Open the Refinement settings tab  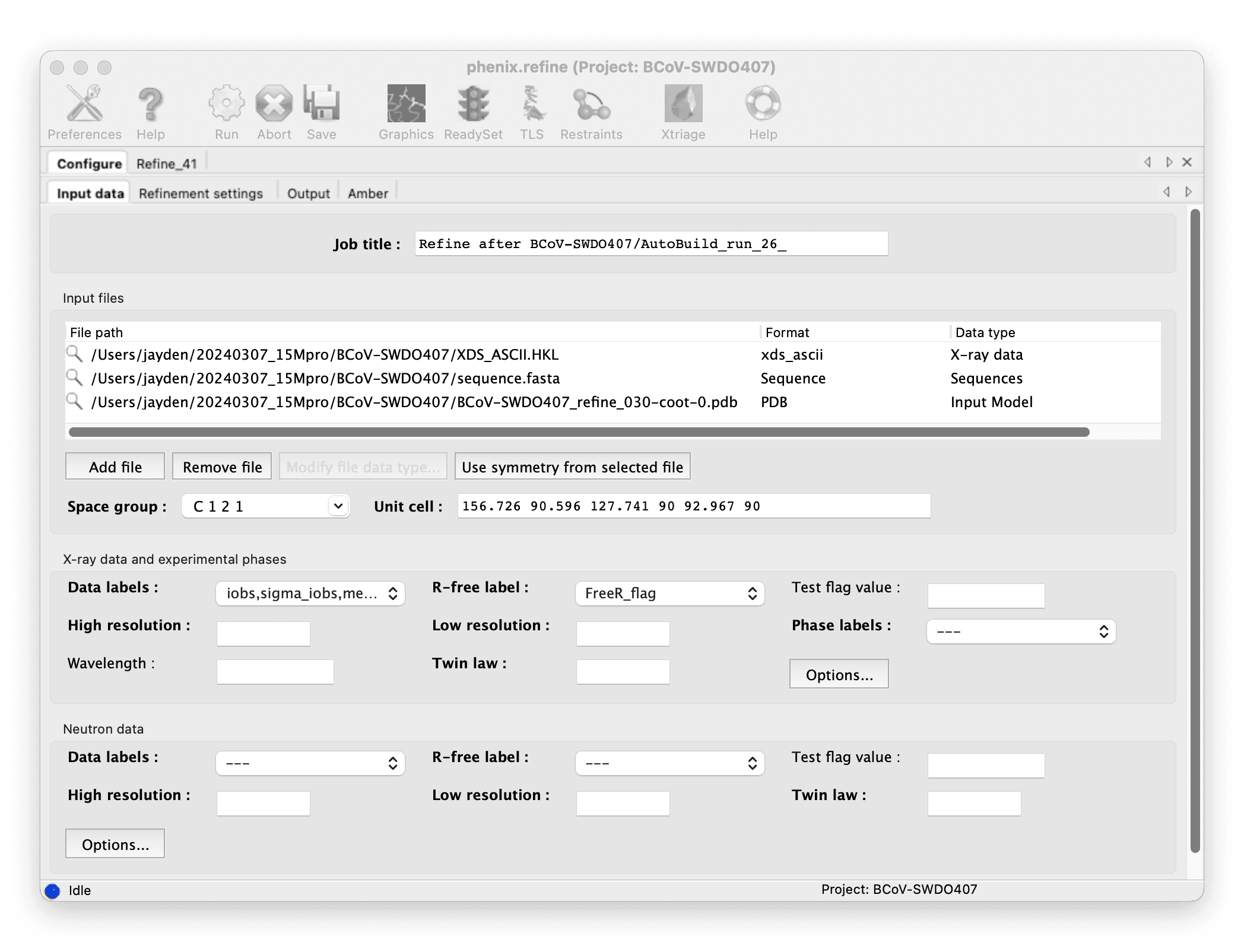pos(201,193)
